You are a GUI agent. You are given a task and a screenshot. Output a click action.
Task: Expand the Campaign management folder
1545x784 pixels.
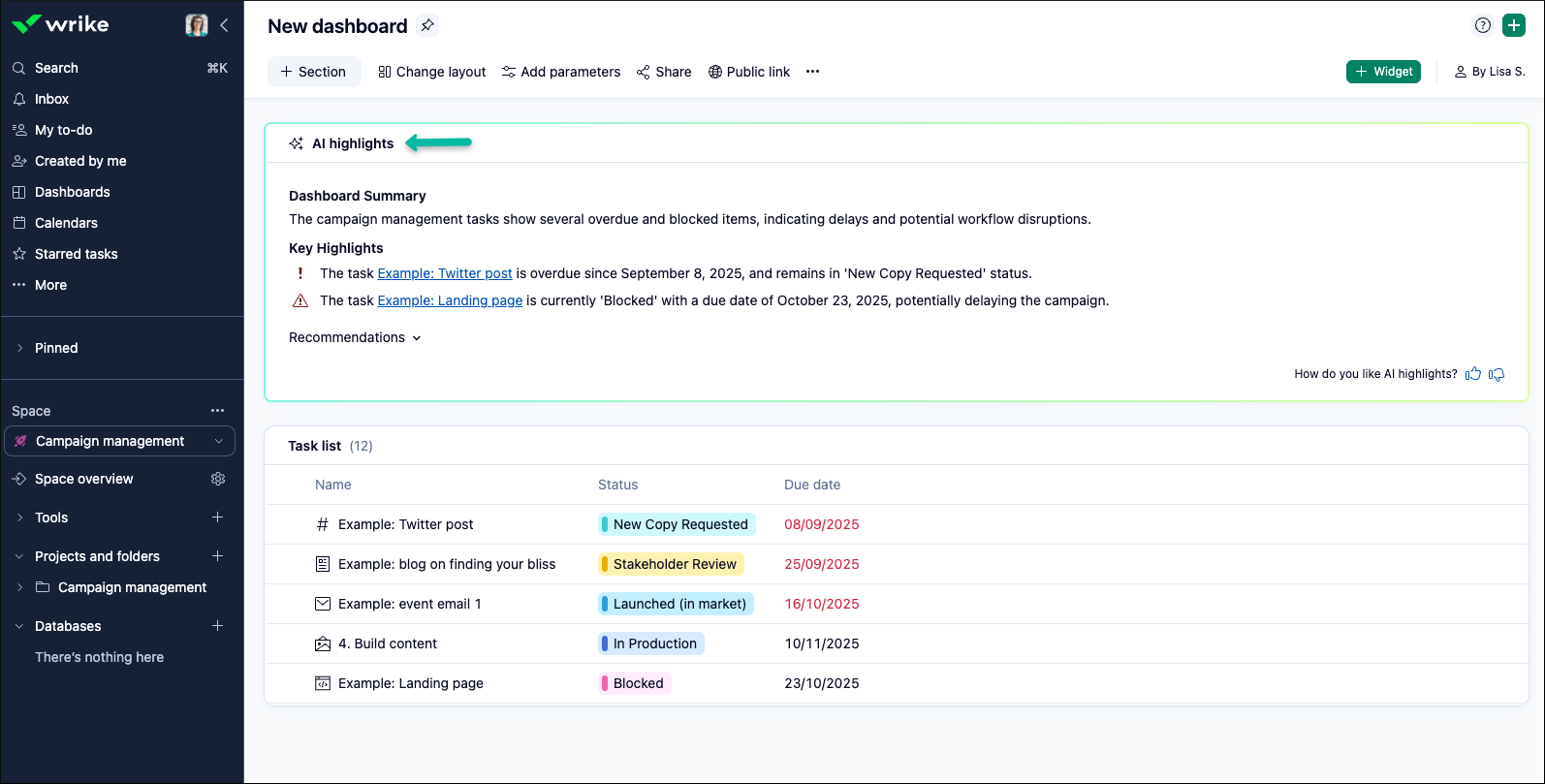click(19, 587)
